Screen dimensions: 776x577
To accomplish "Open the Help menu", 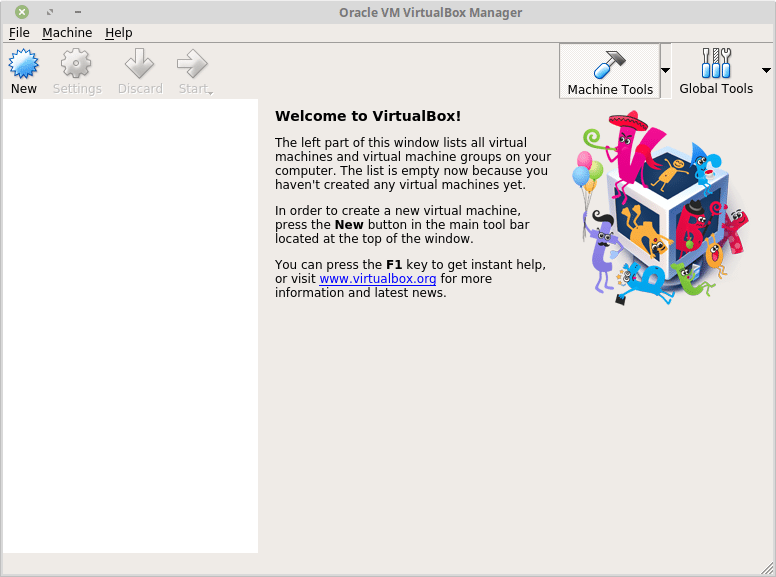I will 119,33.
